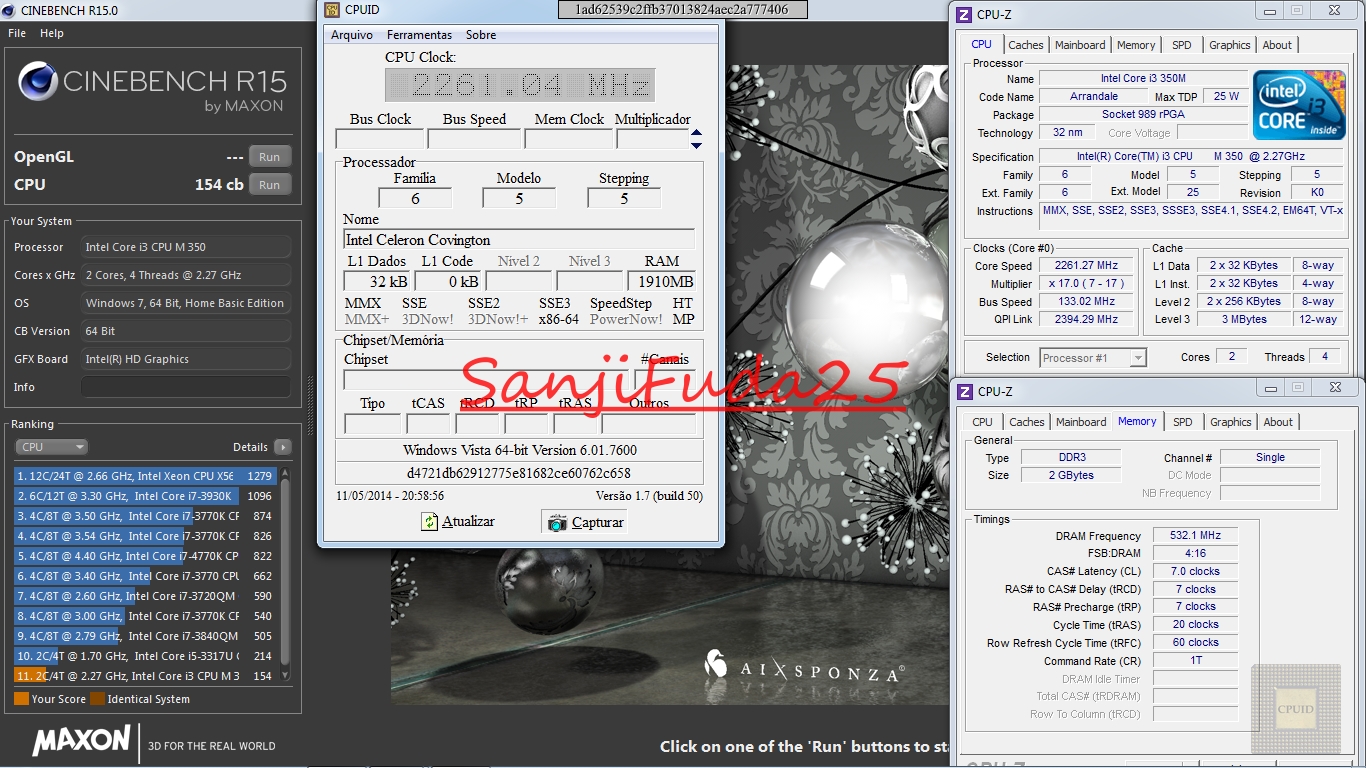Select ranking entry Core i7-3720QM 590
Screen dimensions: 1366x768
click(x=145, y=596)
